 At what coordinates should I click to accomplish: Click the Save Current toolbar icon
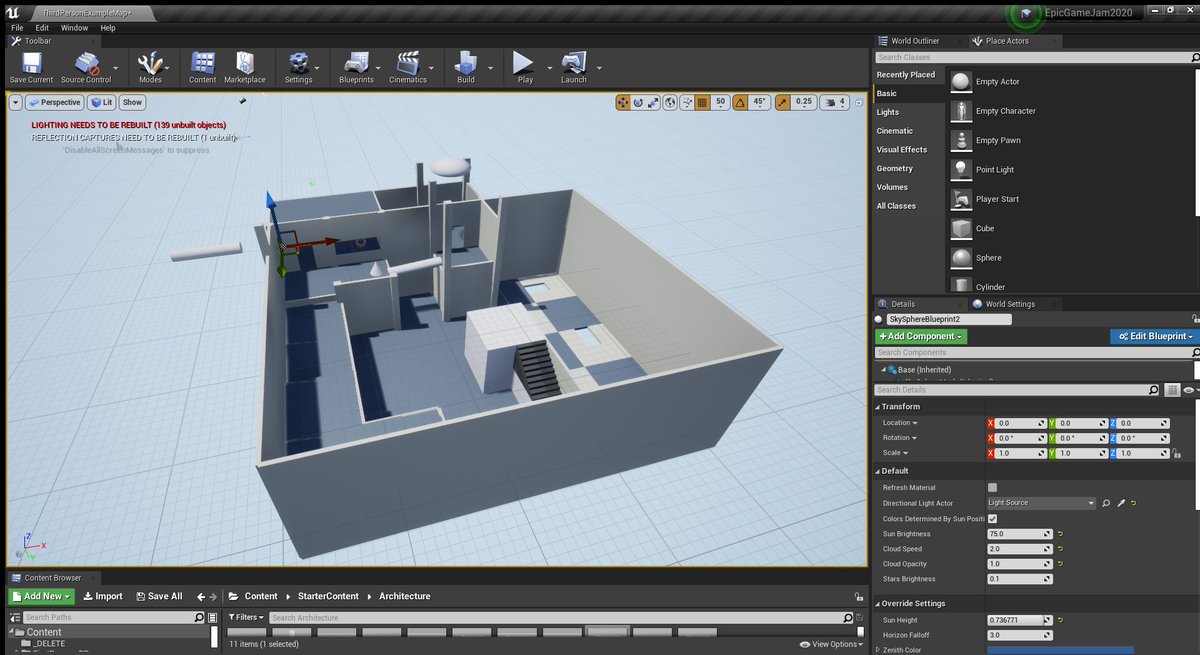pos(31,65)
